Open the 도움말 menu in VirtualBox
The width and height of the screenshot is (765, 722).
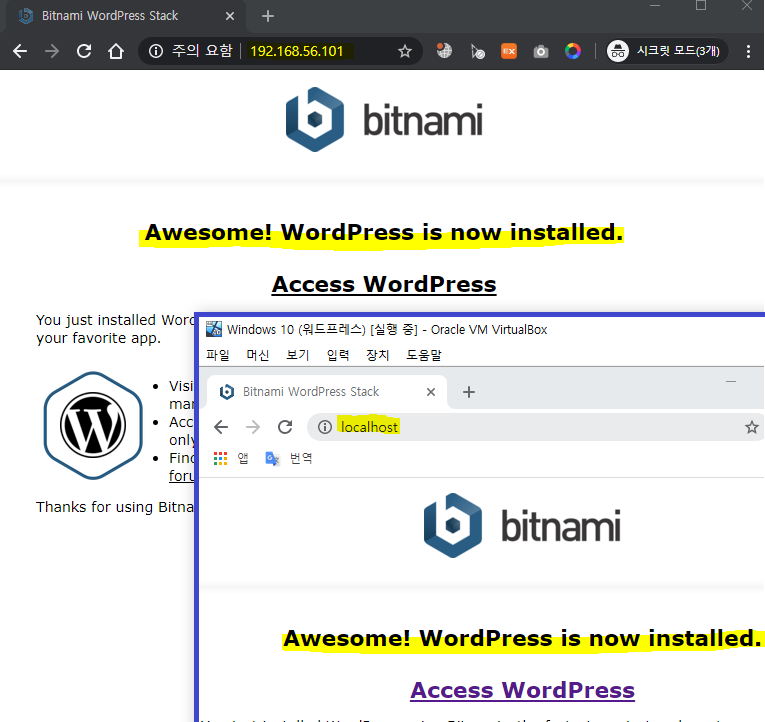point(423,355)
